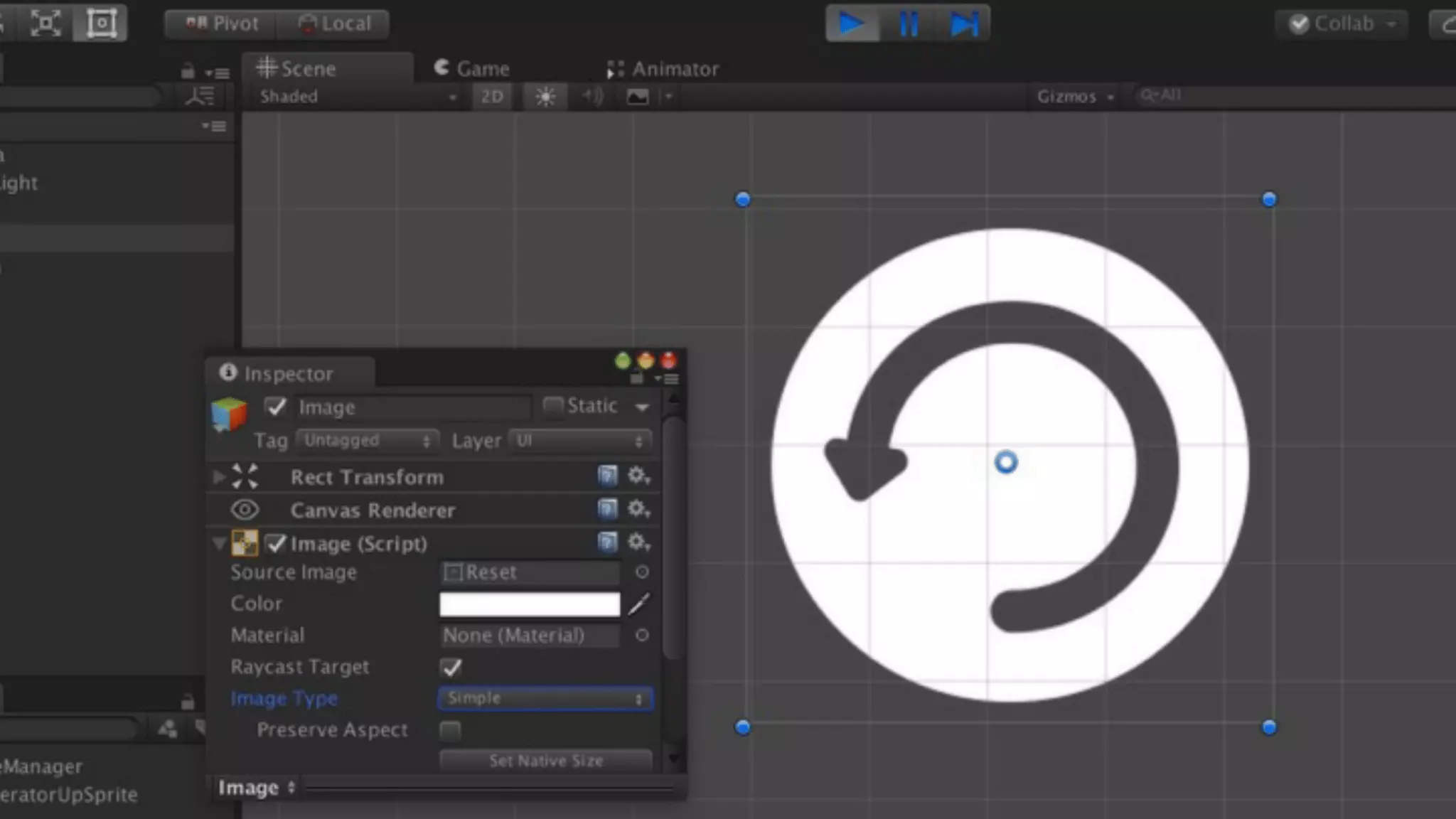Open Source Image object picker circle

tap(641, 572)
